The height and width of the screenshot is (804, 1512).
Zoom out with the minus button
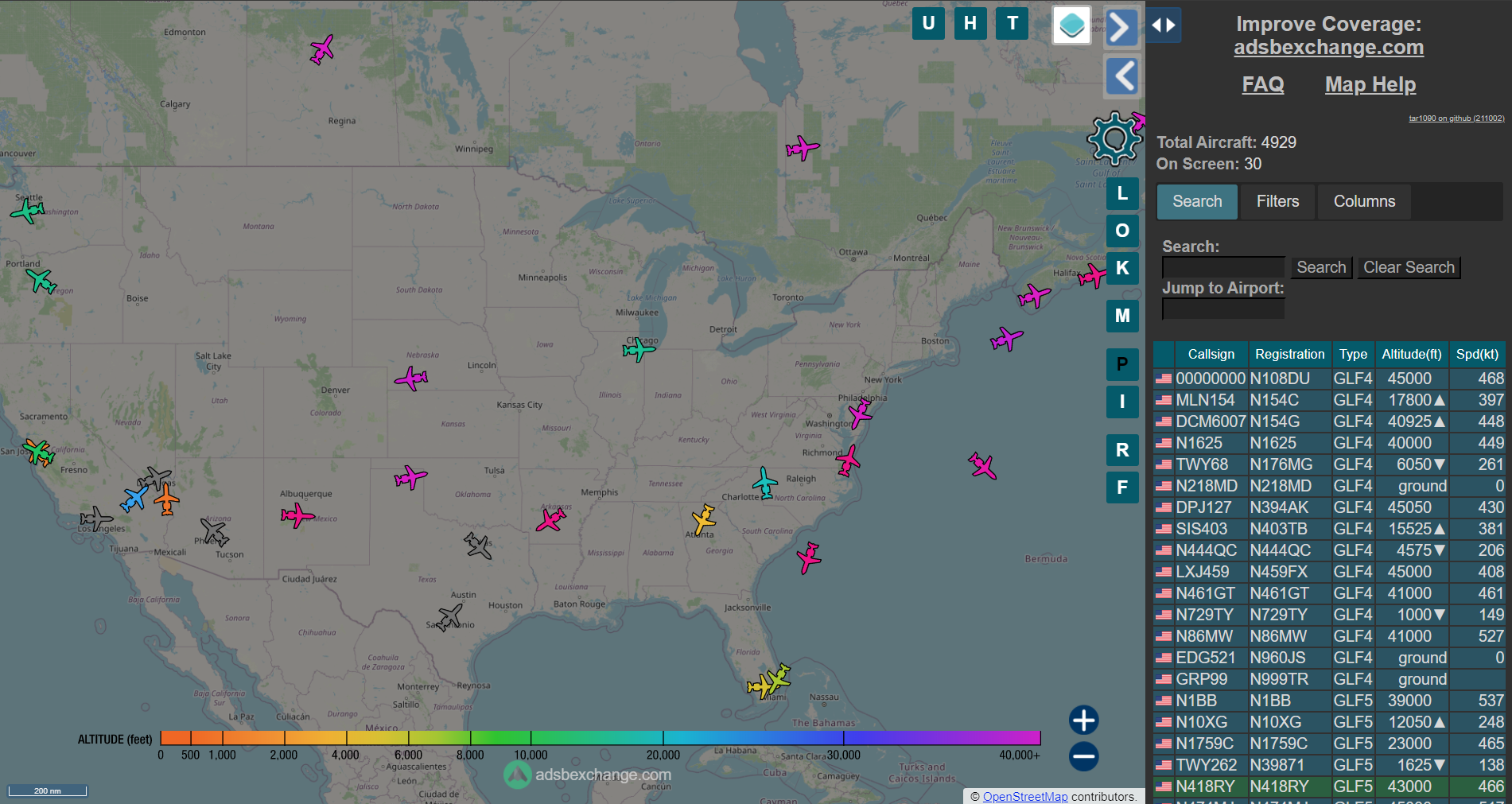[1083, 756]
